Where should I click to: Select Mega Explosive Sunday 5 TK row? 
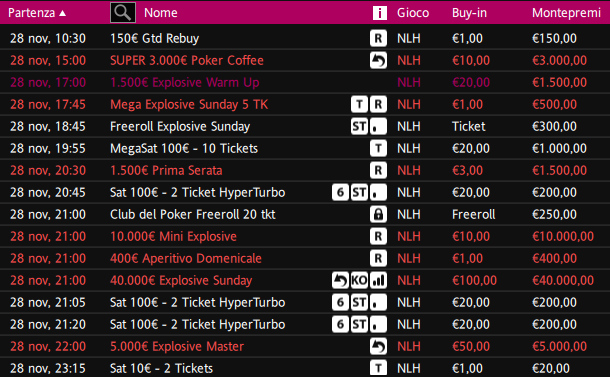tap(305, 104)
